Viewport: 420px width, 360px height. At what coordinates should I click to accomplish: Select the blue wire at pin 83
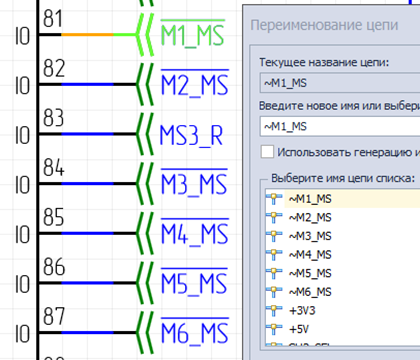click(87, 134)
